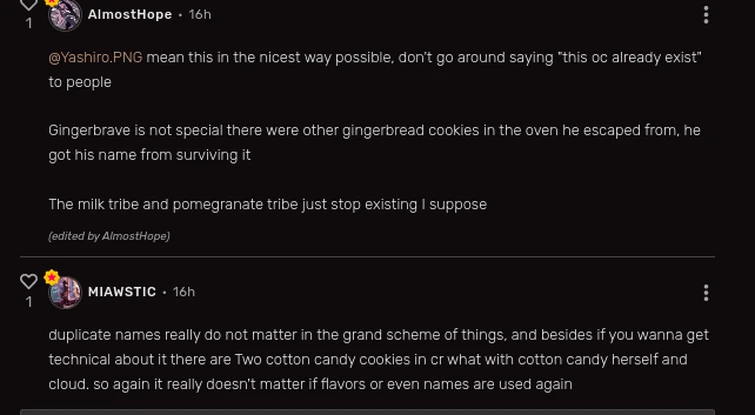Viewport: 755px width, 415px height.
Task: Visit the AlmostHope username link
Action: [129, 15]
